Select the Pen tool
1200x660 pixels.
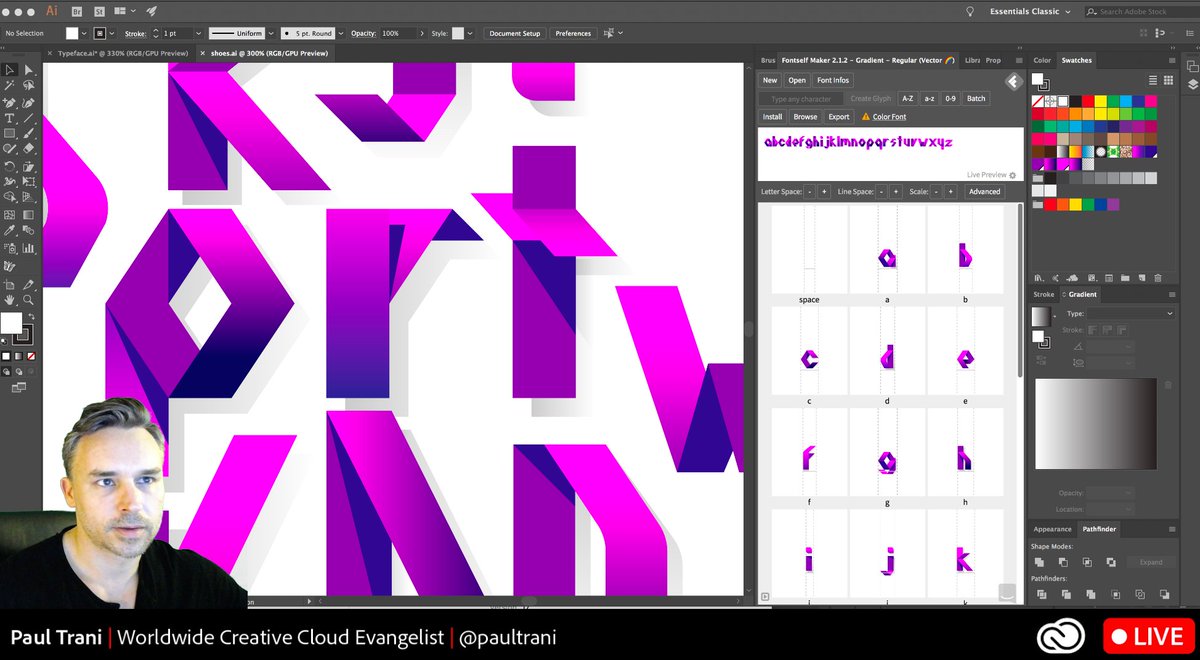[x=9, y=102]
